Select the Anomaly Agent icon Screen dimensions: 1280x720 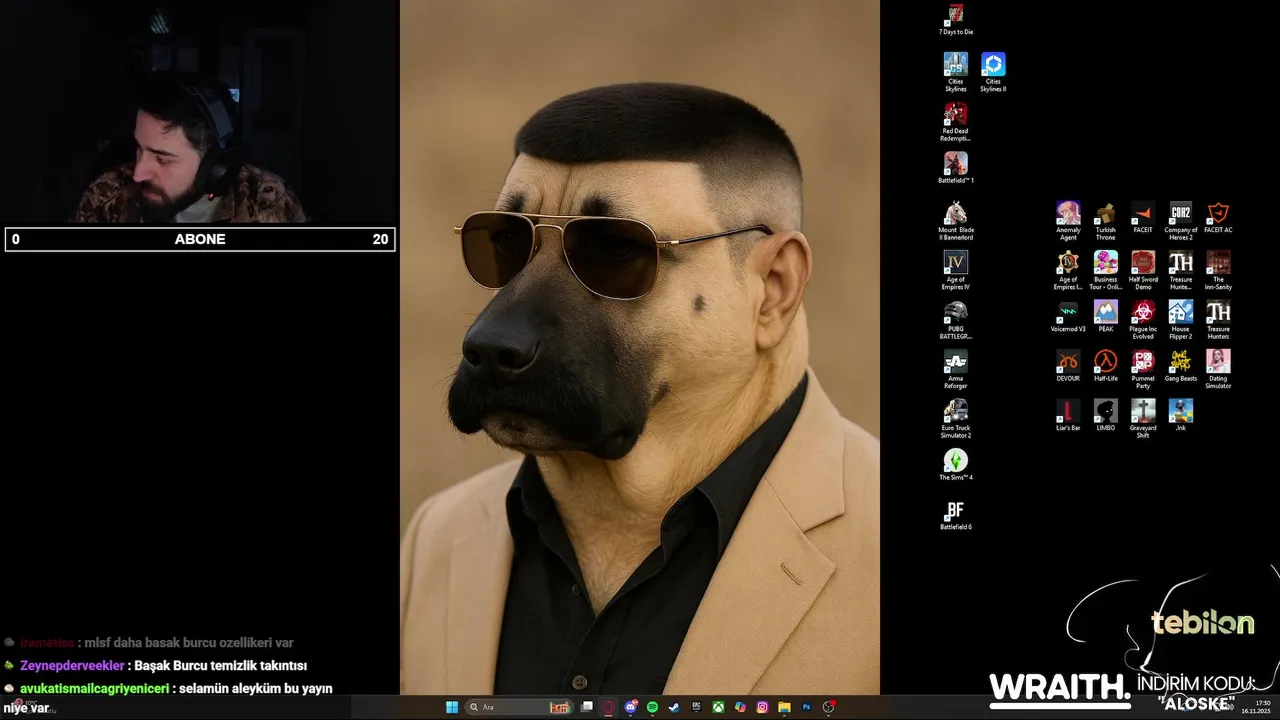pos(1068,220)
